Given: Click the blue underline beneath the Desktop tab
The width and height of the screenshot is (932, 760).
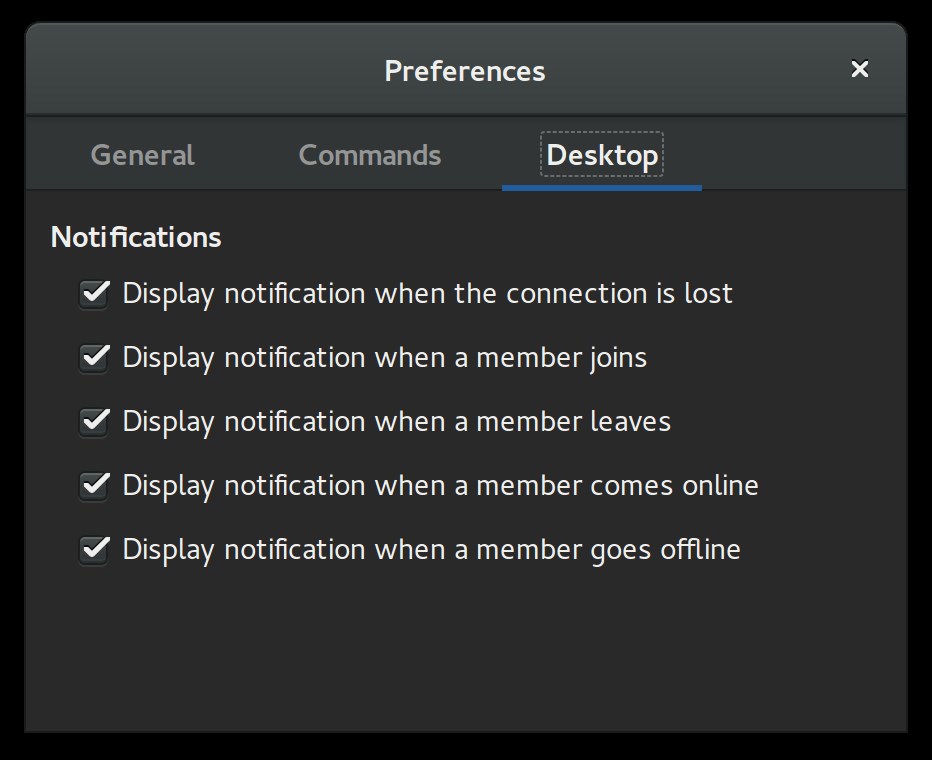Looking at the screenshot, I should tap(602, 188).
